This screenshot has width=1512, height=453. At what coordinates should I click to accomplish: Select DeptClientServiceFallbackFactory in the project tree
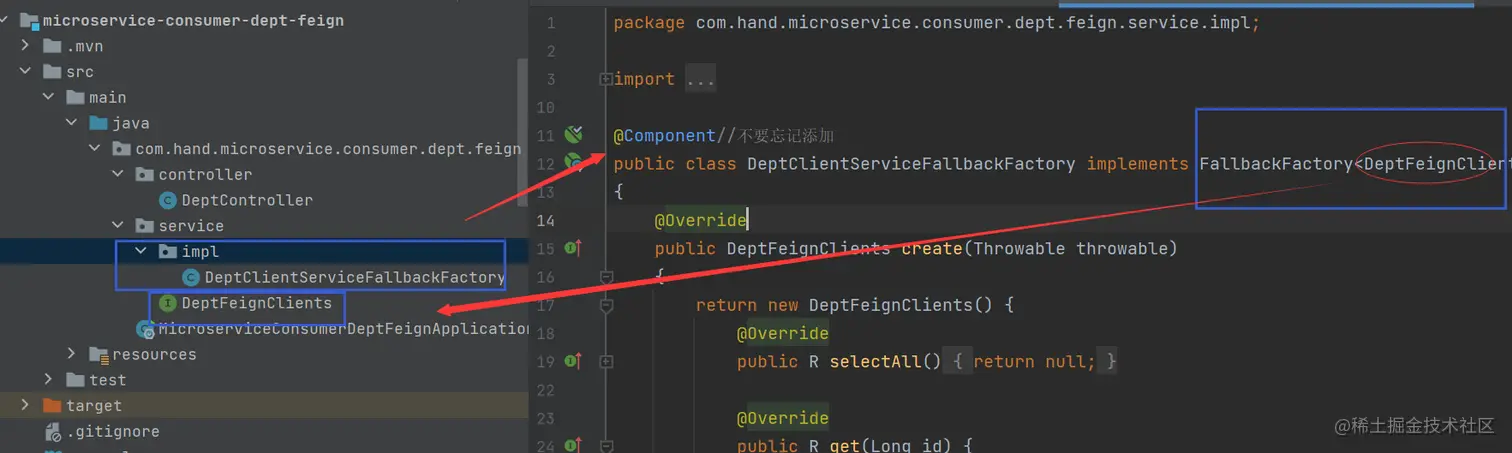tap(354, 277)
